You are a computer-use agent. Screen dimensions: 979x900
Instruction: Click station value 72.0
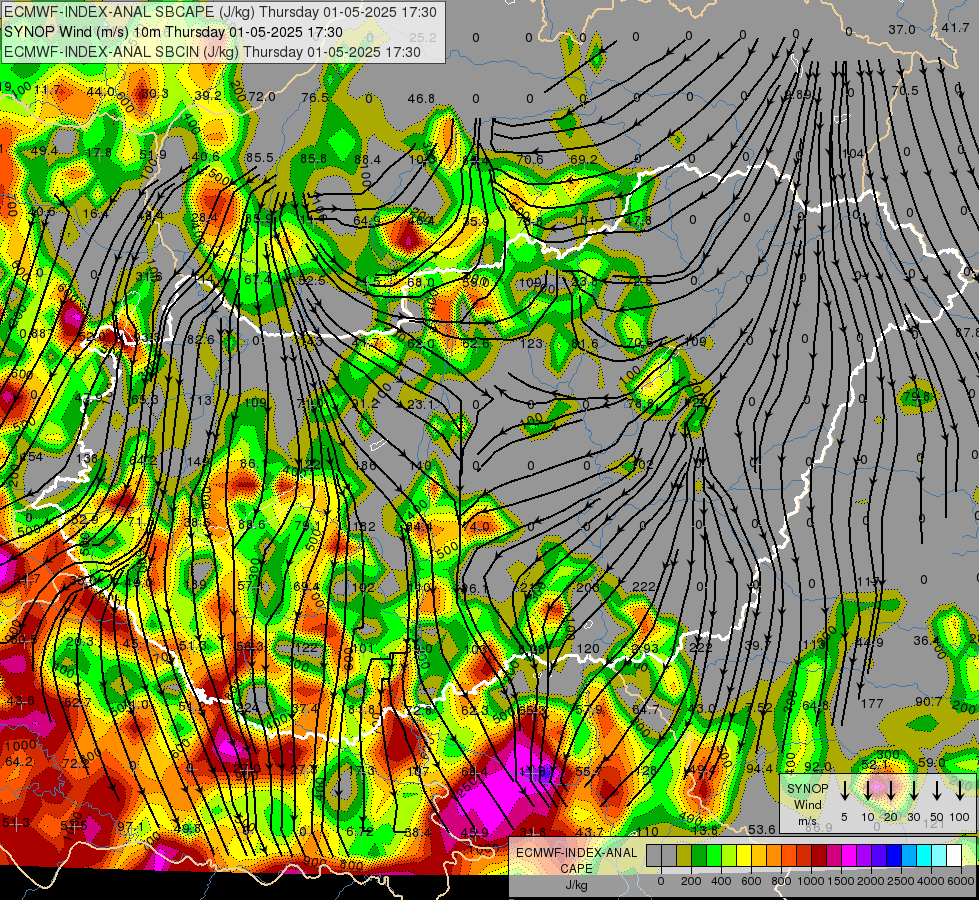pos(262,97)
